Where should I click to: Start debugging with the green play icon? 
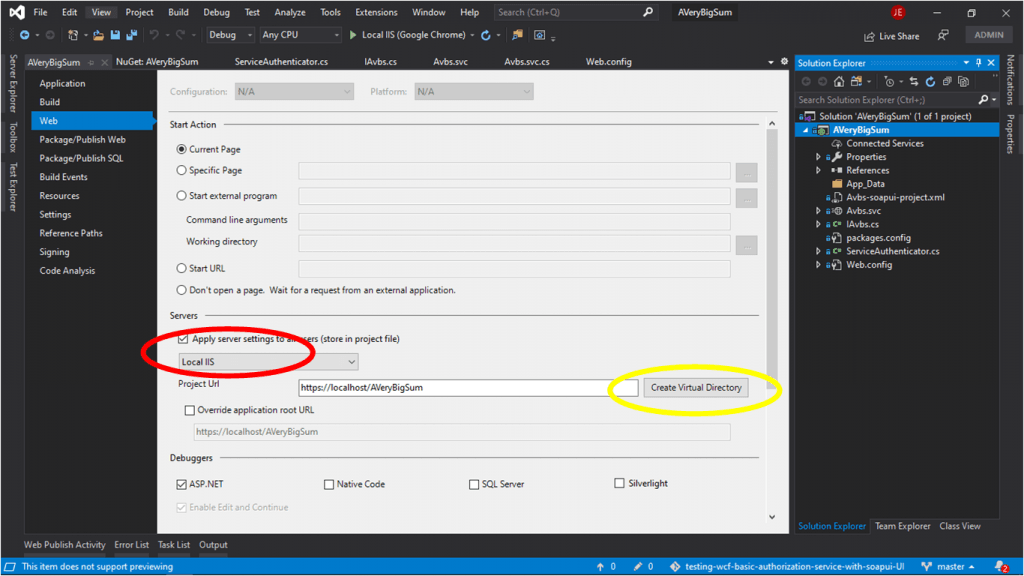click(x=353, y=35)
